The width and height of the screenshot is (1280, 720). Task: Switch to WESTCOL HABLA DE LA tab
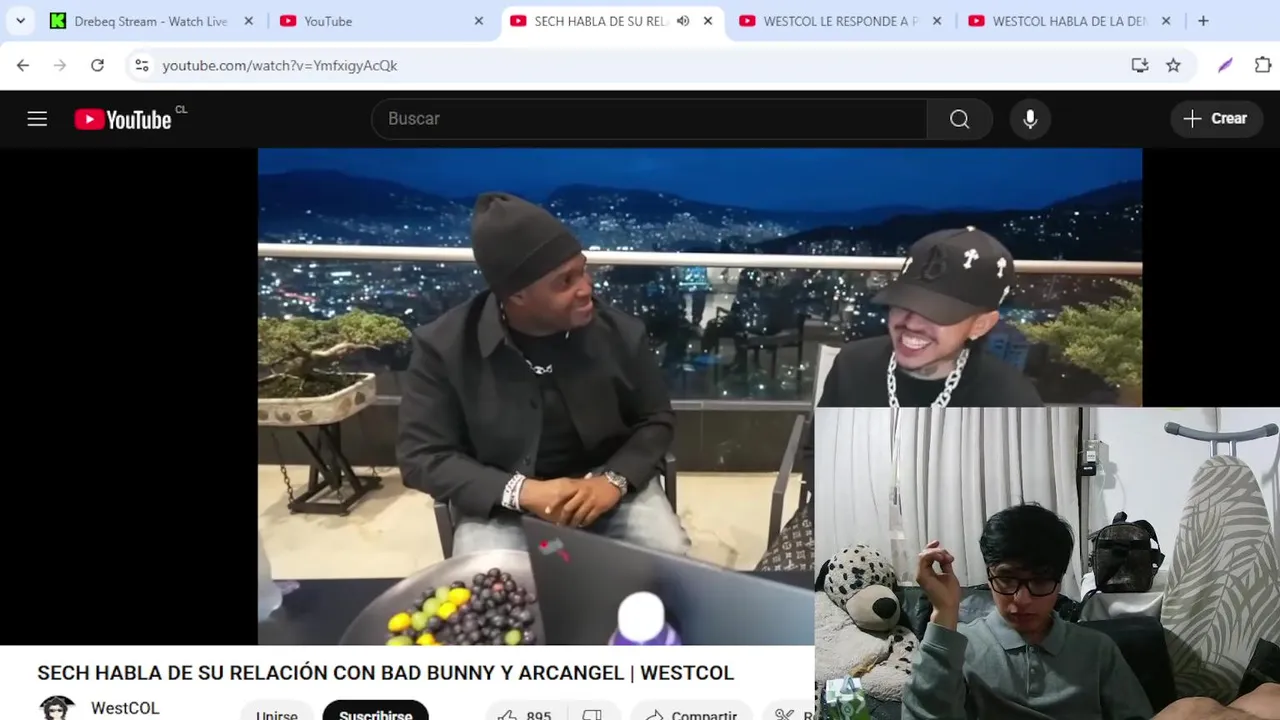tap(1058, 21)
